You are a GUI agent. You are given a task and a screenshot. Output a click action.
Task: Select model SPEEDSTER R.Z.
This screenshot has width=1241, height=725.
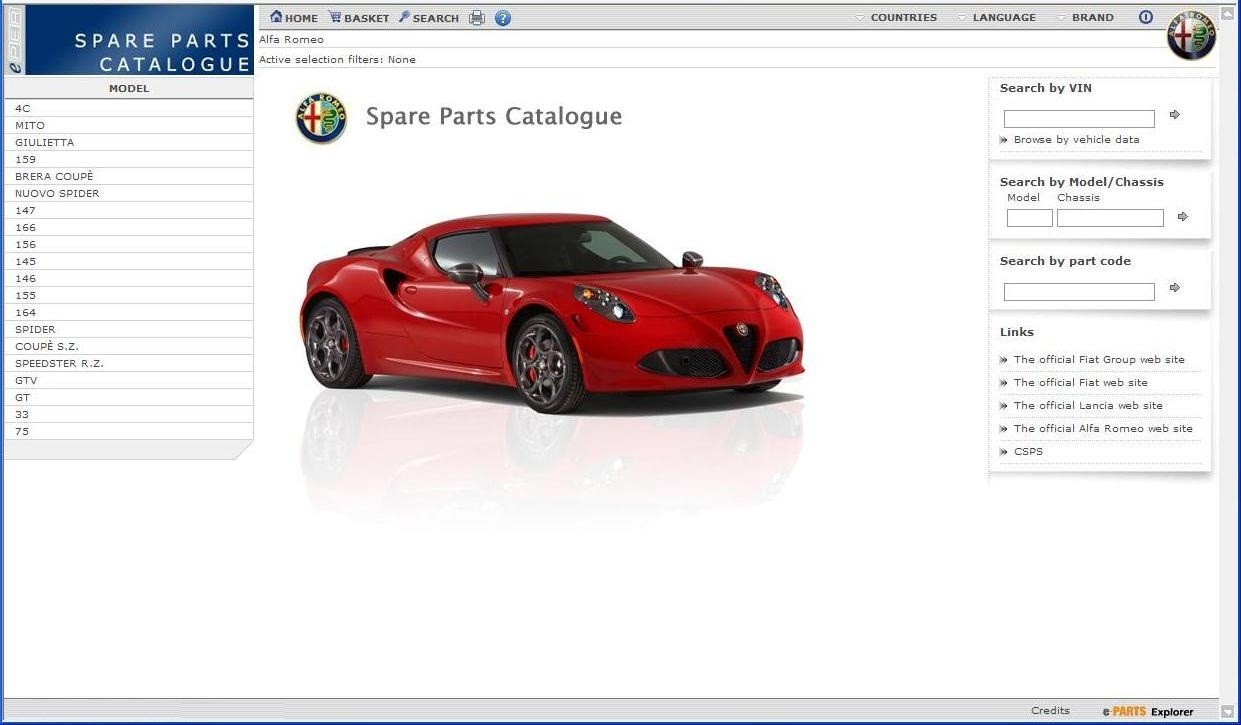[128, 363]
